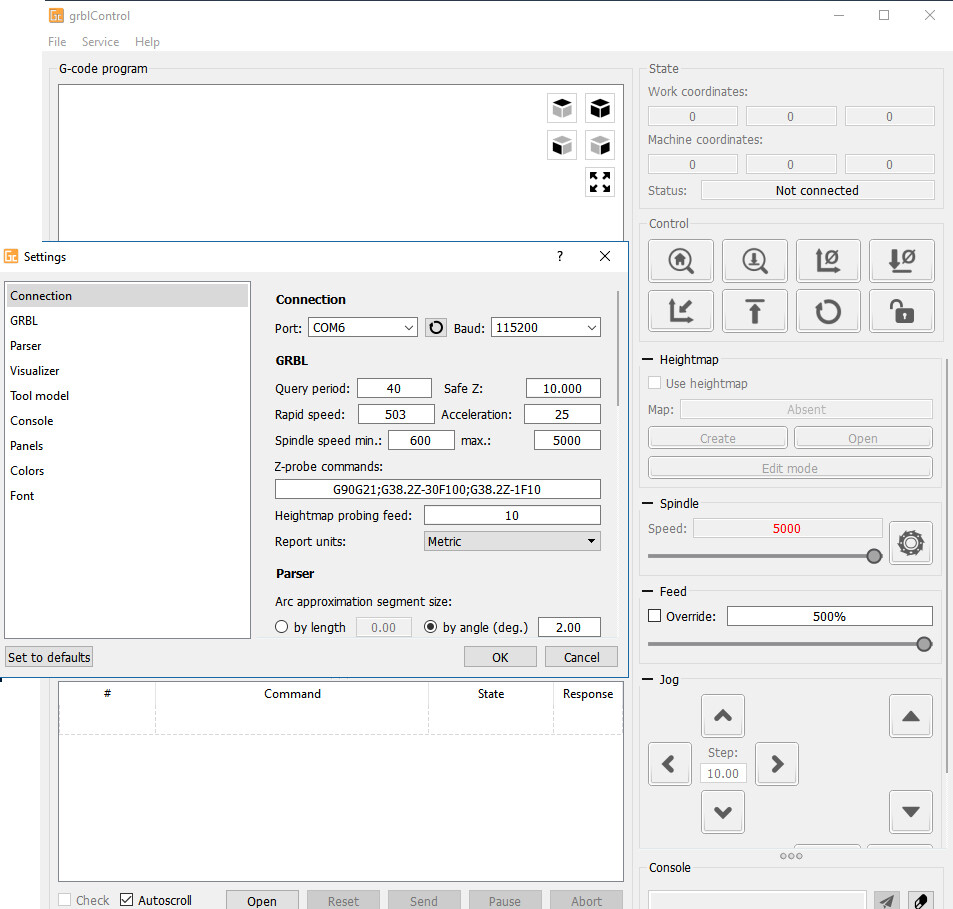
Task: Zero the XY axes with the zero XY icon
Action: point(828,260)
